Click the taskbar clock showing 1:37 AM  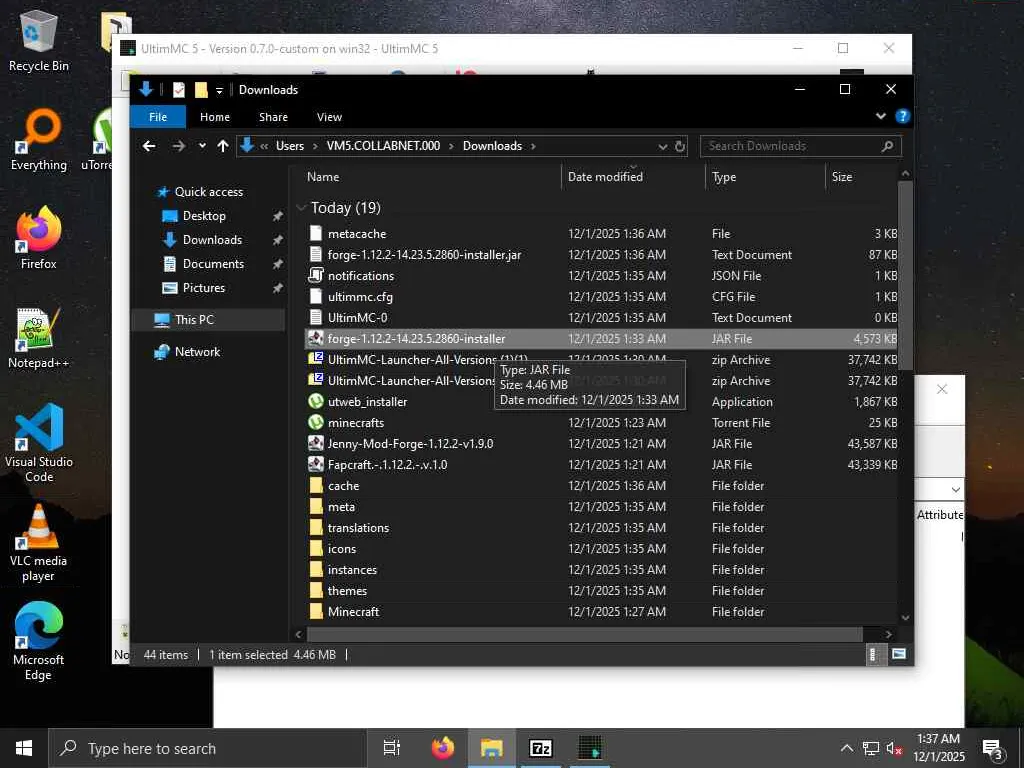coord(938,748)
